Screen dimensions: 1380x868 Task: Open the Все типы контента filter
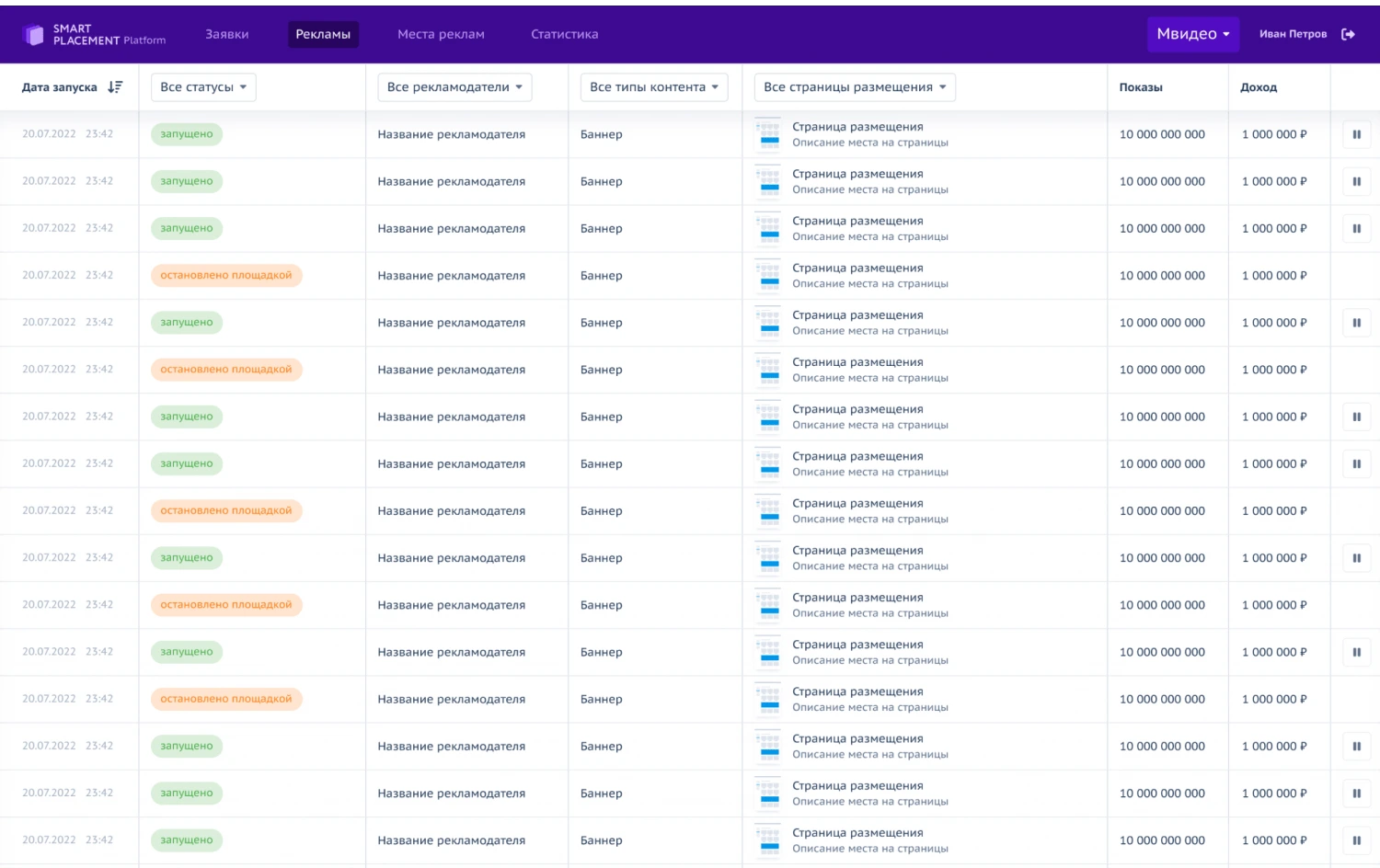[653, 87]
